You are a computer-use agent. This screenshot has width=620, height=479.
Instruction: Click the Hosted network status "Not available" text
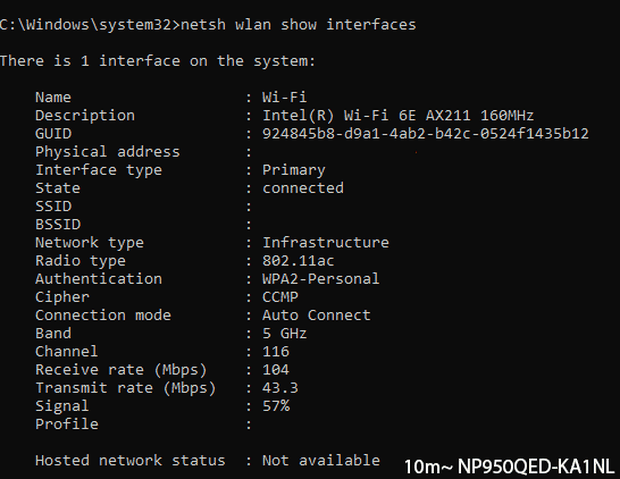pyautogui.click(x=320, y=460)
